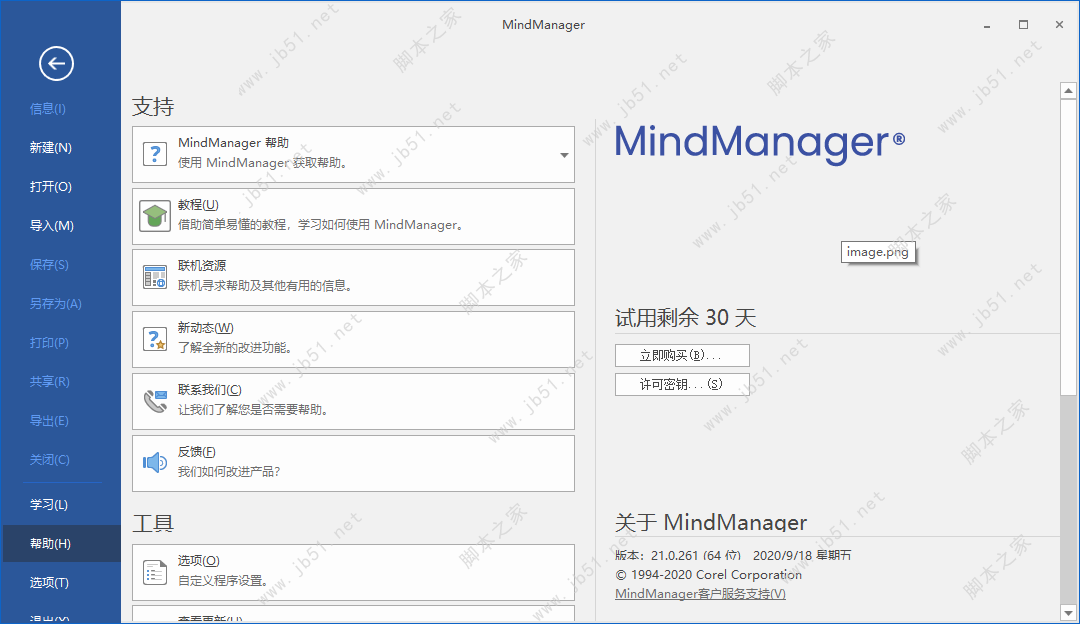This screenshot has width=1080, height=624.
Task: Open the 联机资源 entry title
Action: pyautogui.click(x=202, y=266)
